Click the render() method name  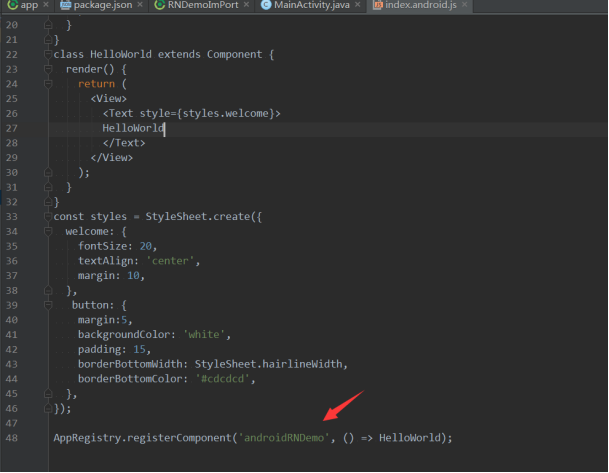click(x=90, y=69)
